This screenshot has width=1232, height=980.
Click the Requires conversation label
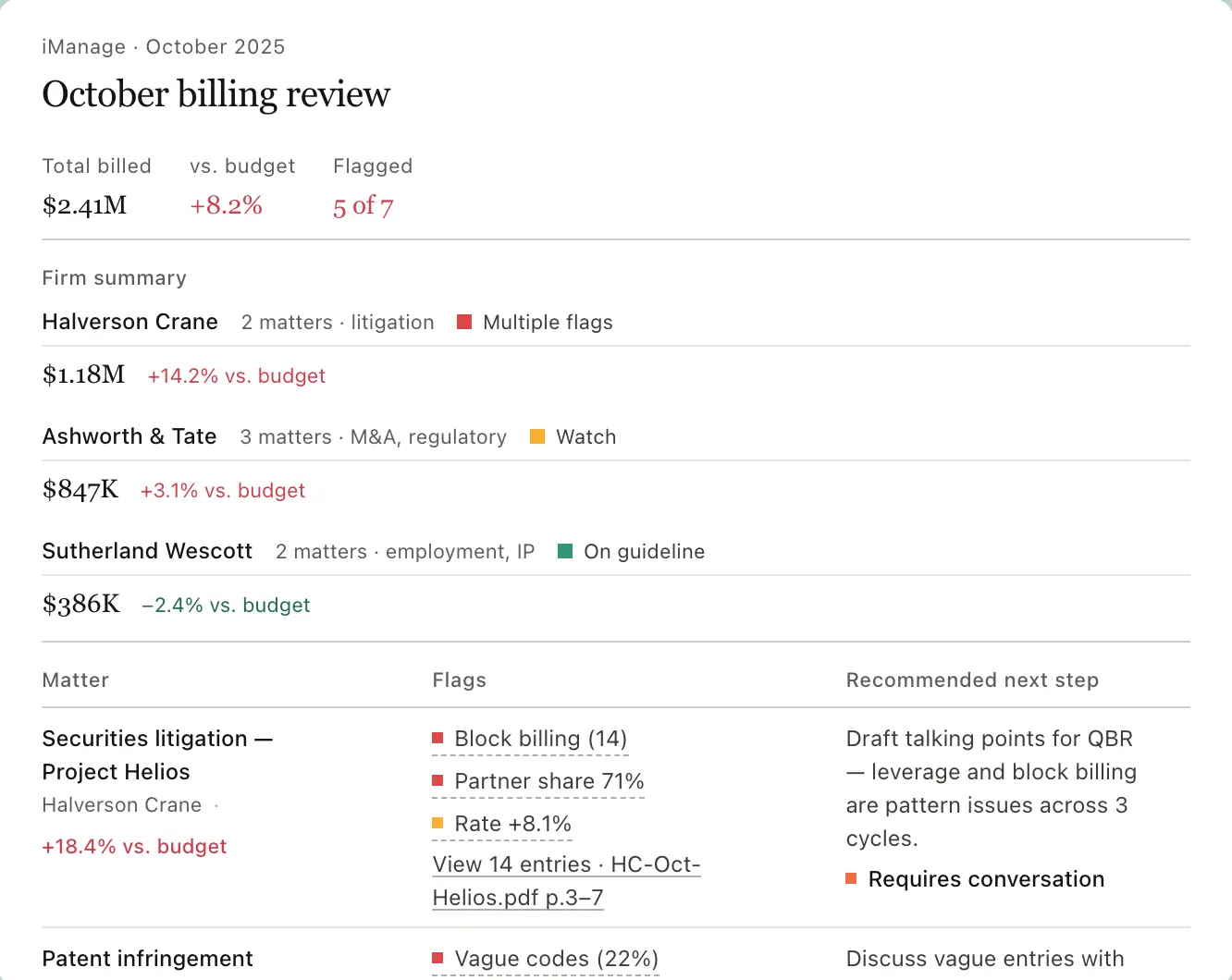[x=986, y=879]
